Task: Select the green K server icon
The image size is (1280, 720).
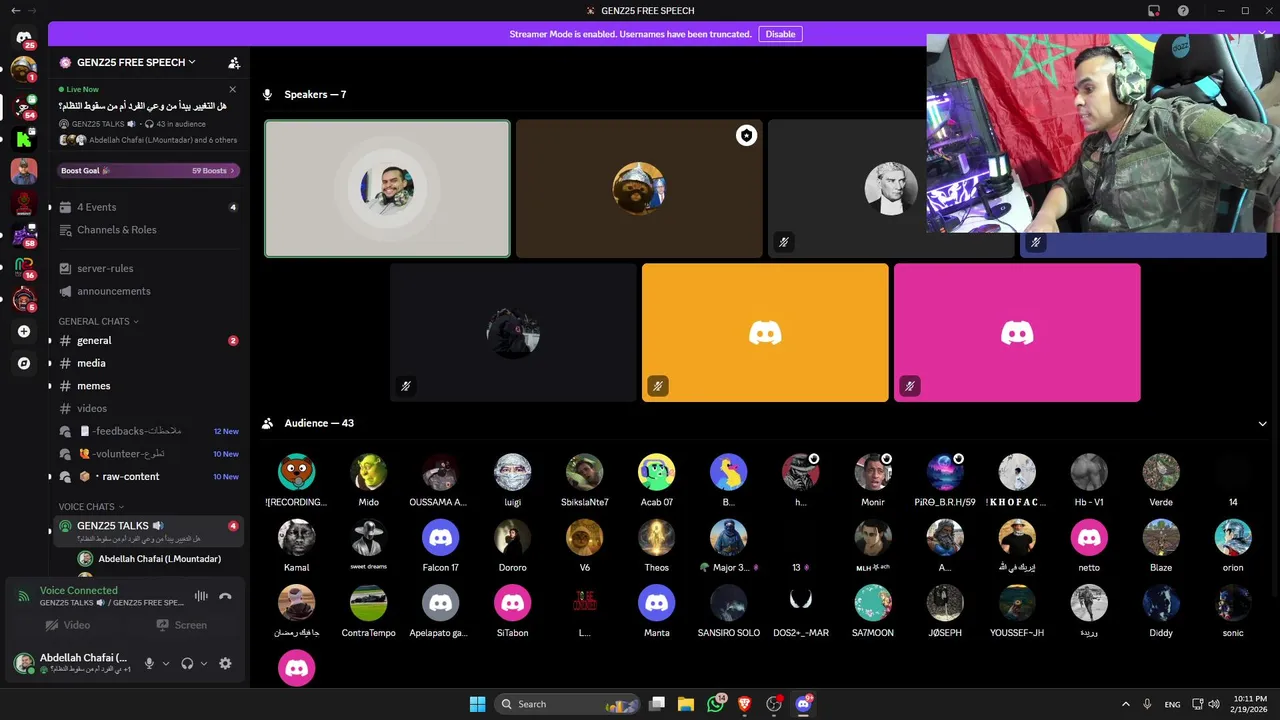Action: point(24,139)
